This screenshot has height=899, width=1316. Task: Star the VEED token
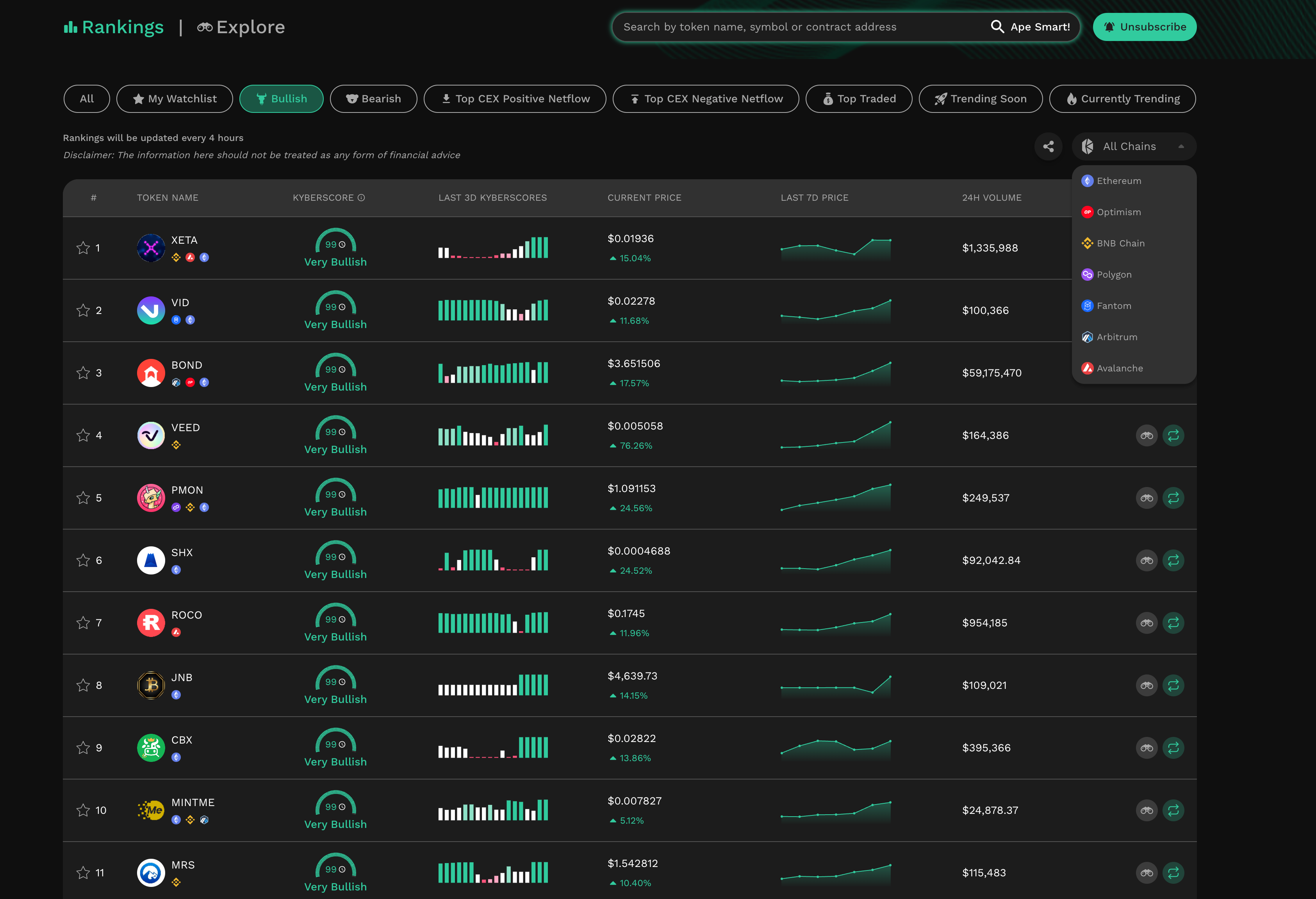83,435
